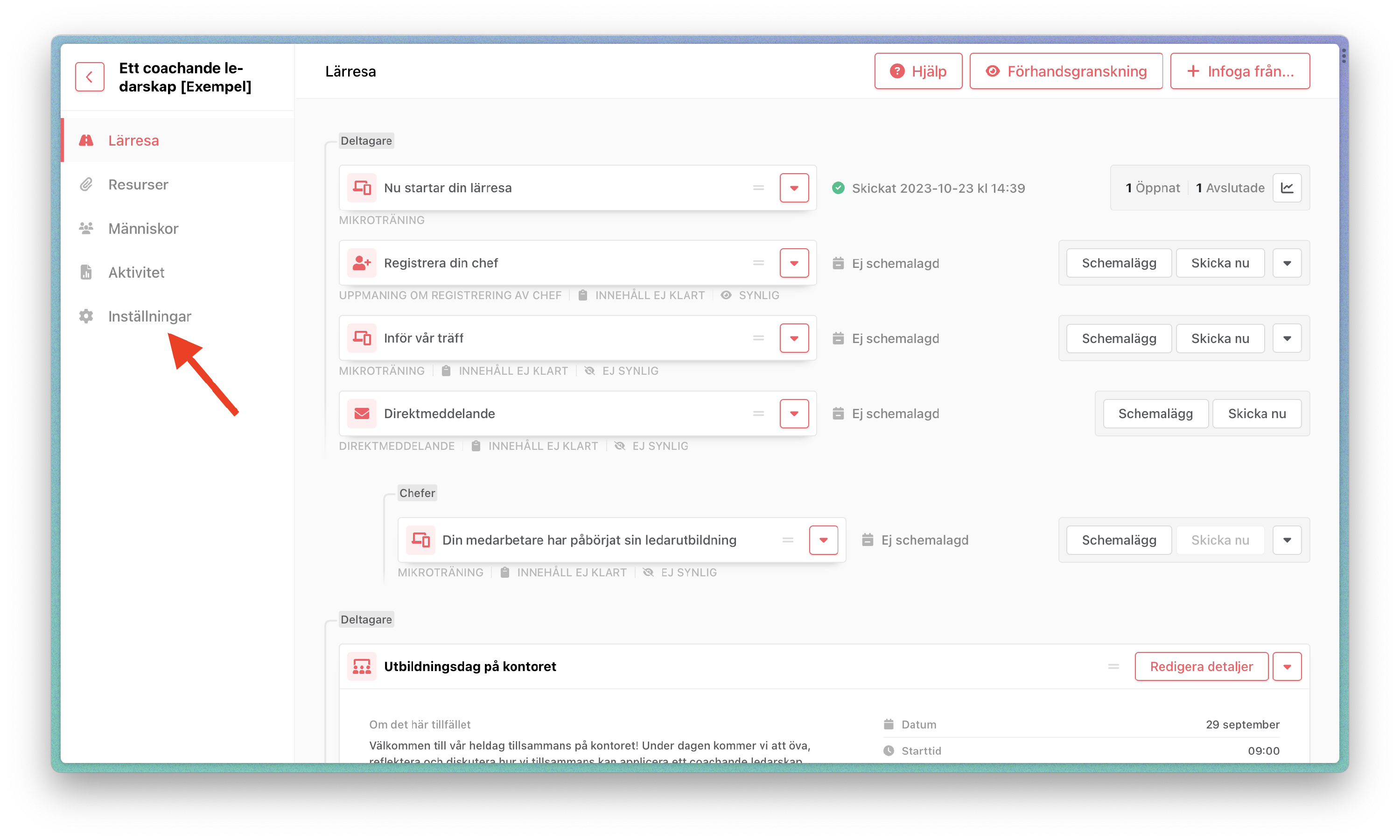
Task: Click the Direktmeddelande envelope icon
Action: click(362, 414)
